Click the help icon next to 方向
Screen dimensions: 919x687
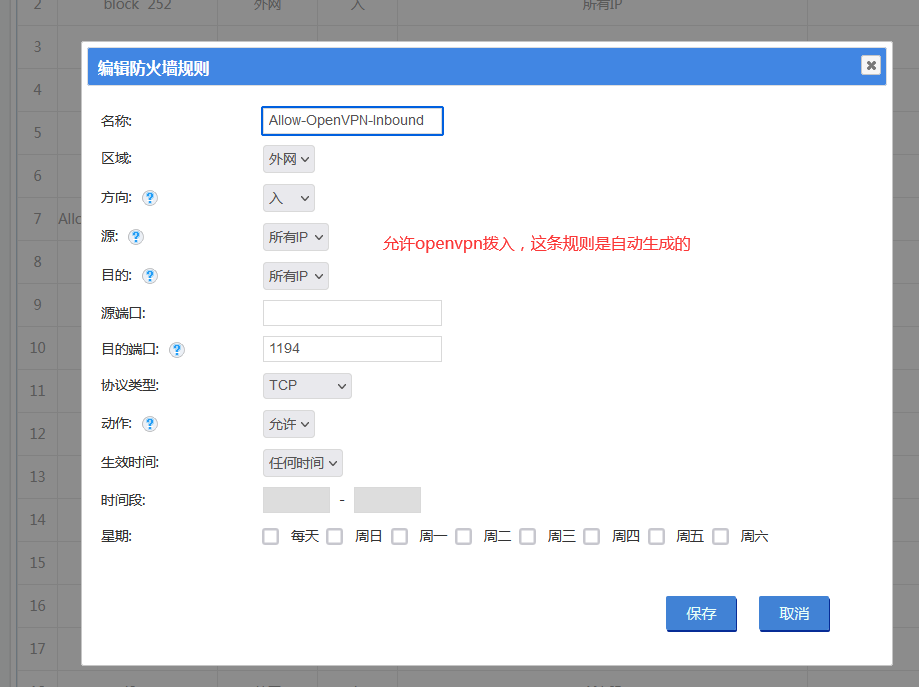tap(150, 198)
